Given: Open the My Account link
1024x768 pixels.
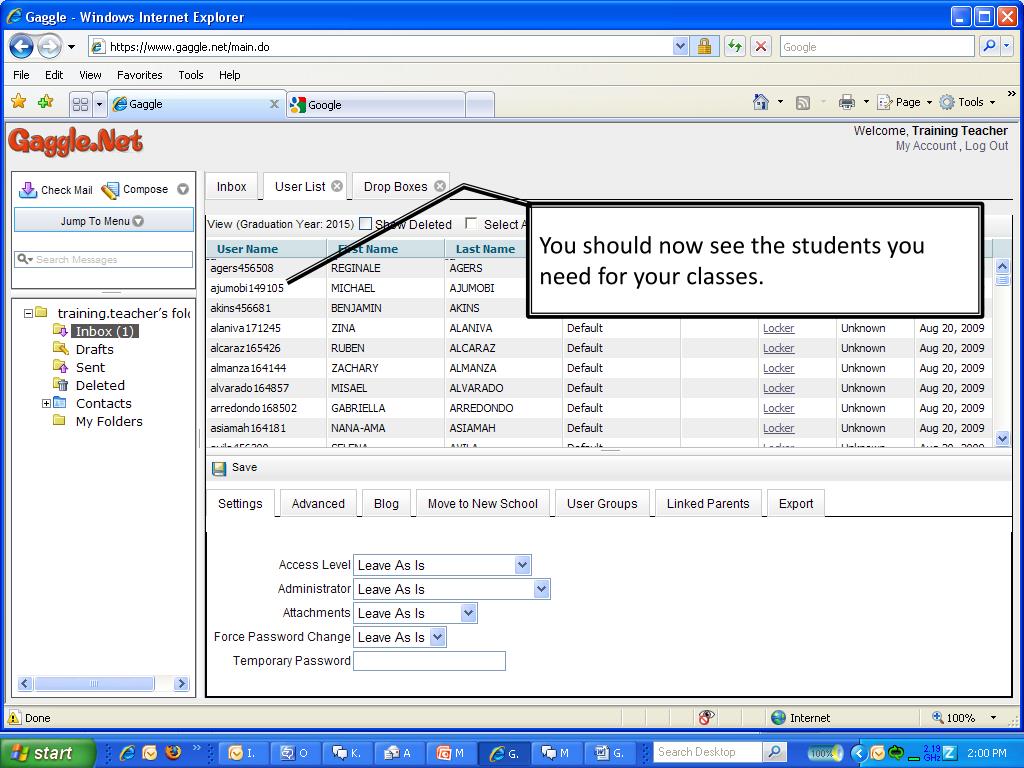Looking at the screenshot, I should tap(925, 146).
